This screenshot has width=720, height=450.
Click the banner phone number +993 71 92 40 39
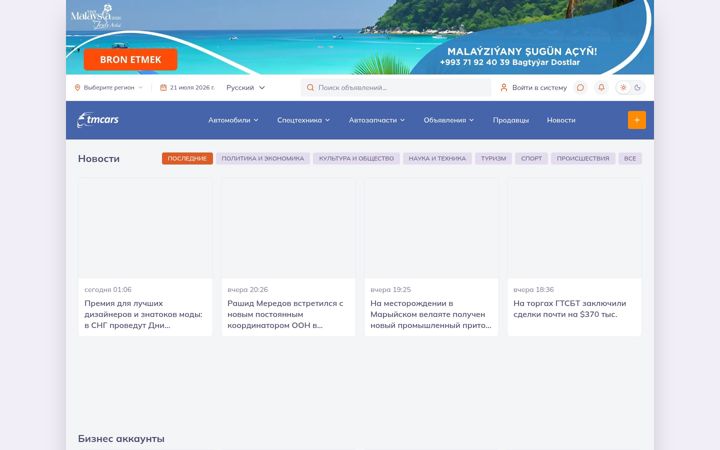point(474,62)
